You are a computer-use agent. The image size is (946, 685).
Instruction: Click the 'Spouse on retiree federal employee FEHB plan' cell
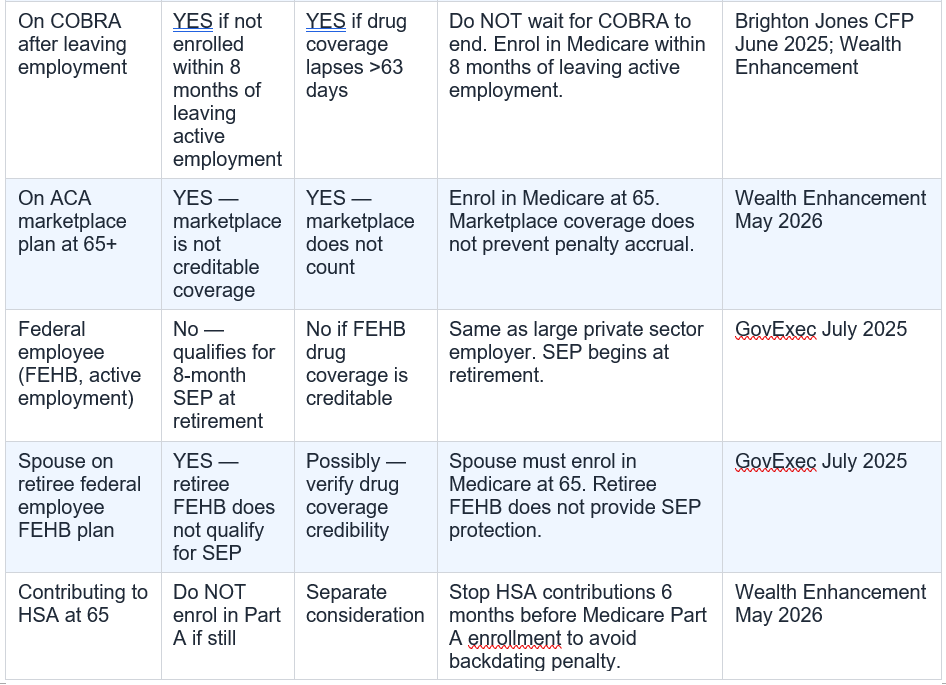point(83,507)
